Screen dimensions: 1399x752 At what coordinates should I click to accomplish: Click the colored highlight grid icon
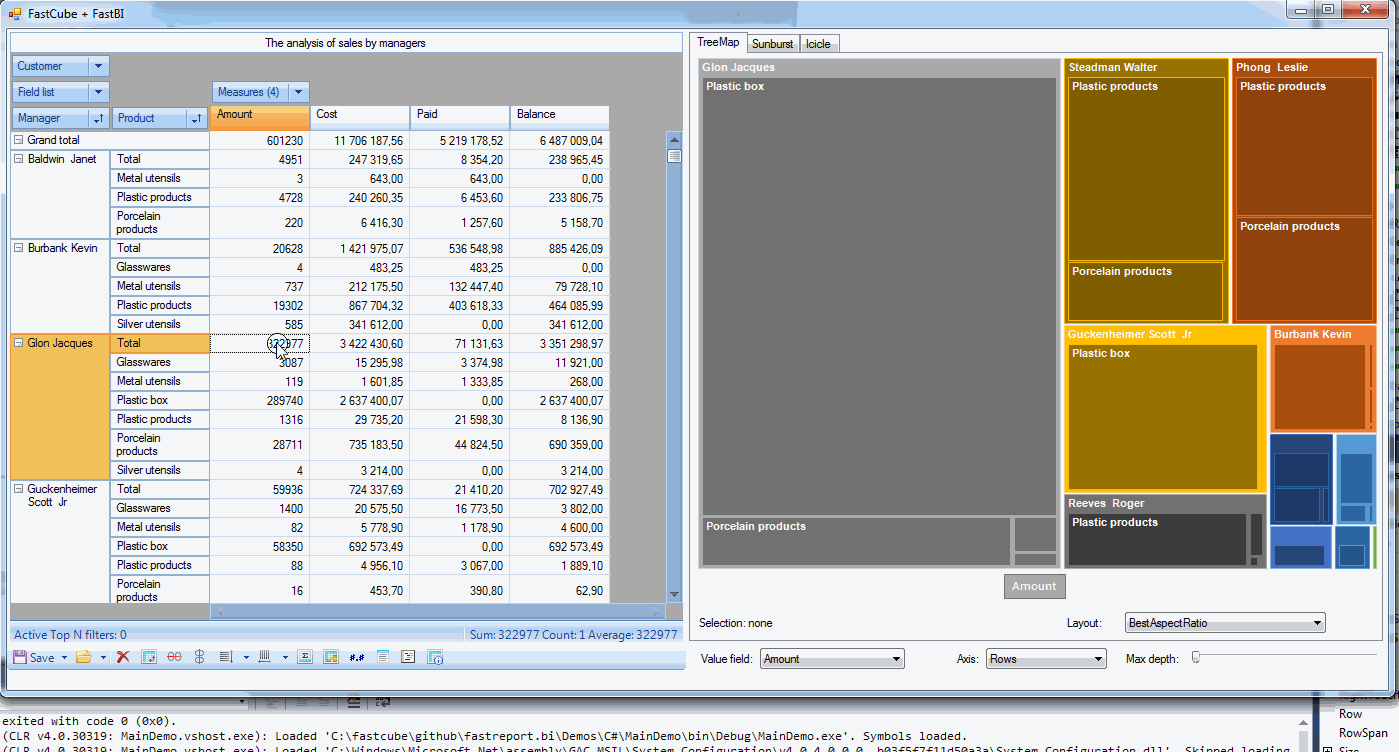[331, 657]
